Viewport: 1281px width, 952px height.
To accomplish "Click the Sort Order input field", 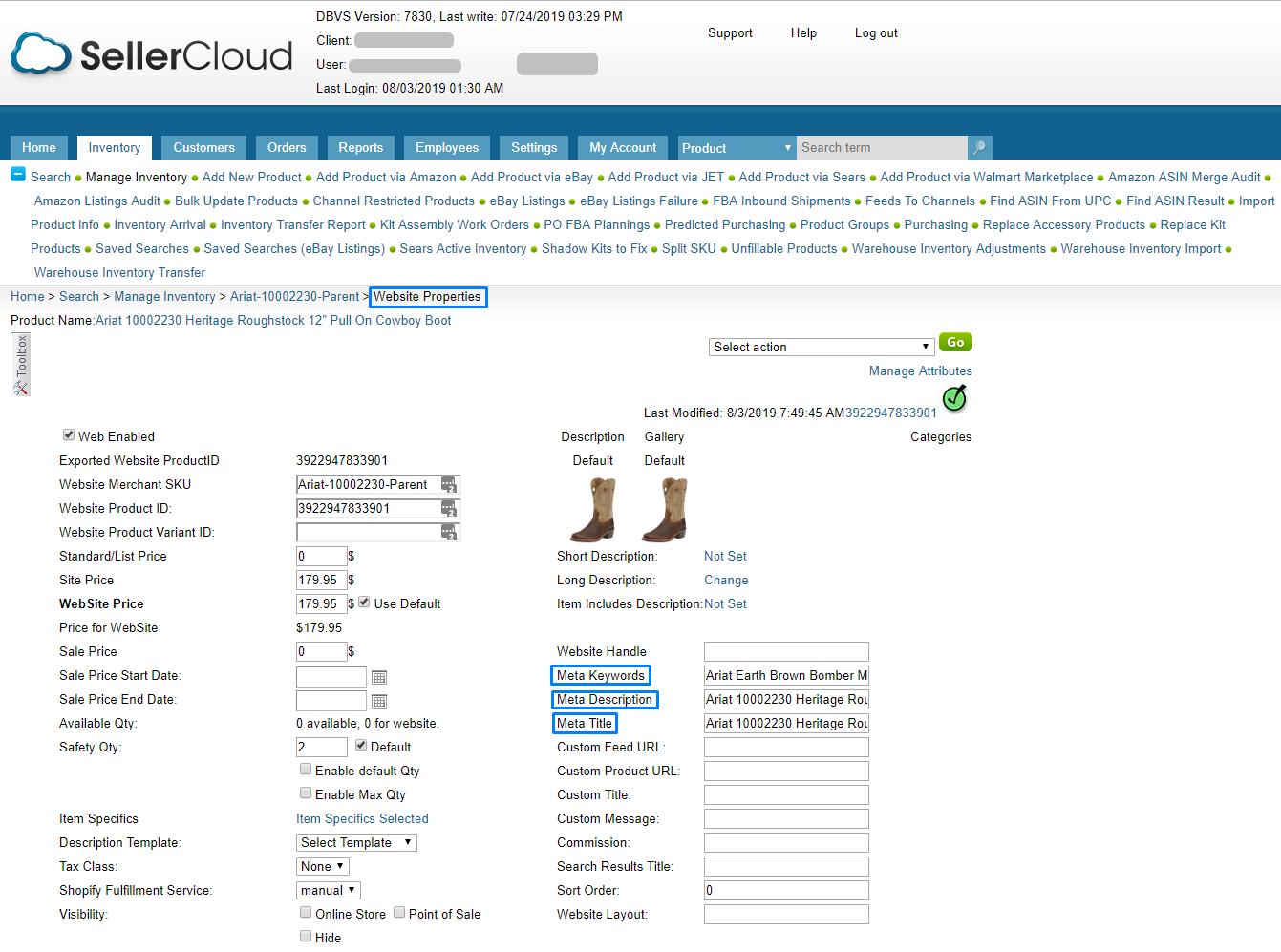I will pyautogui.click(x=786, y=890).
